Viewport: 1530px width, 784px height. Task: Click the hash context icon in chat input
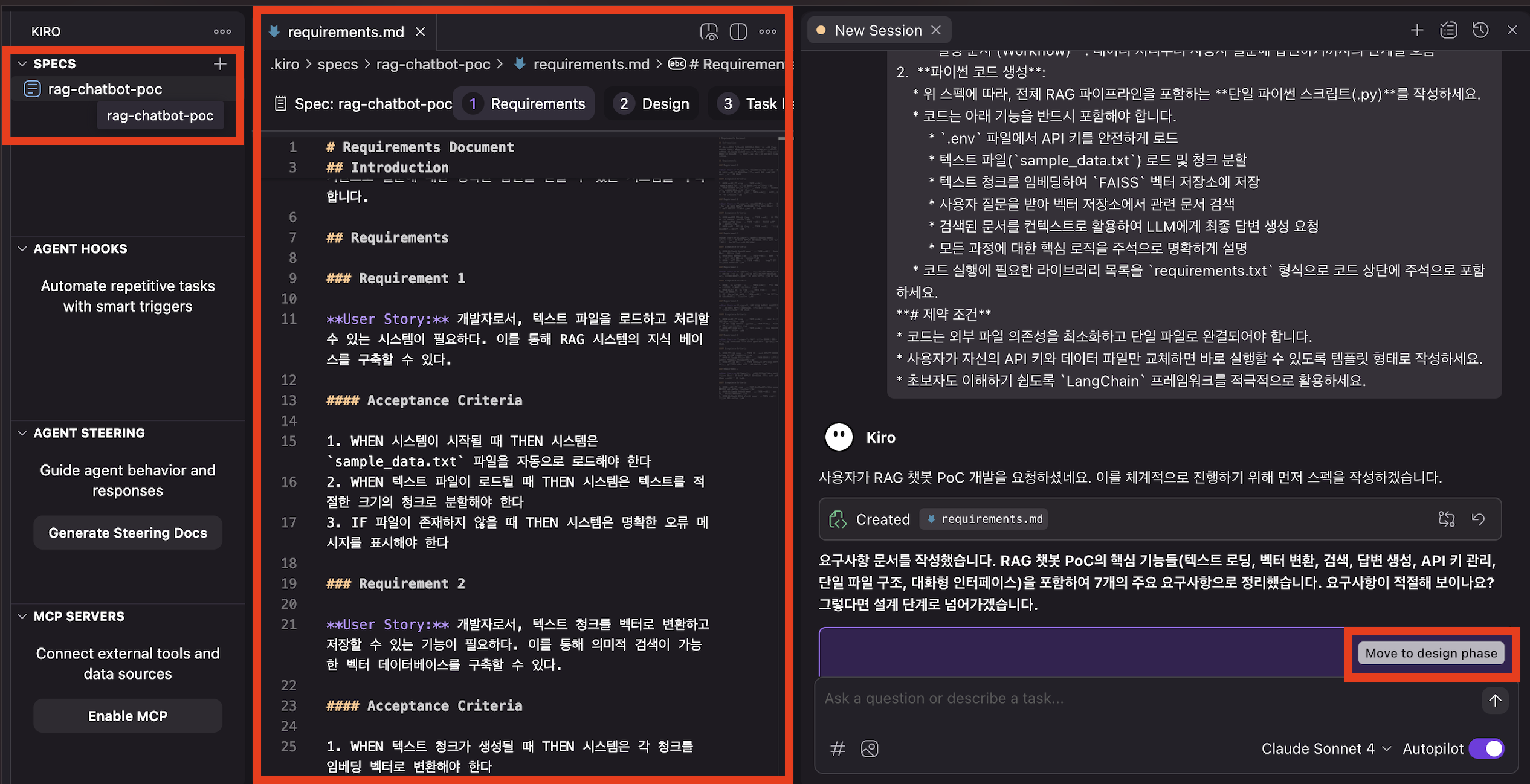click(838, 749)
